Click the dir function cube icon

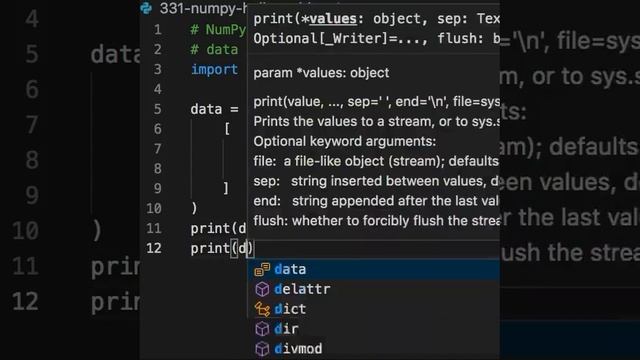[262, 329]
